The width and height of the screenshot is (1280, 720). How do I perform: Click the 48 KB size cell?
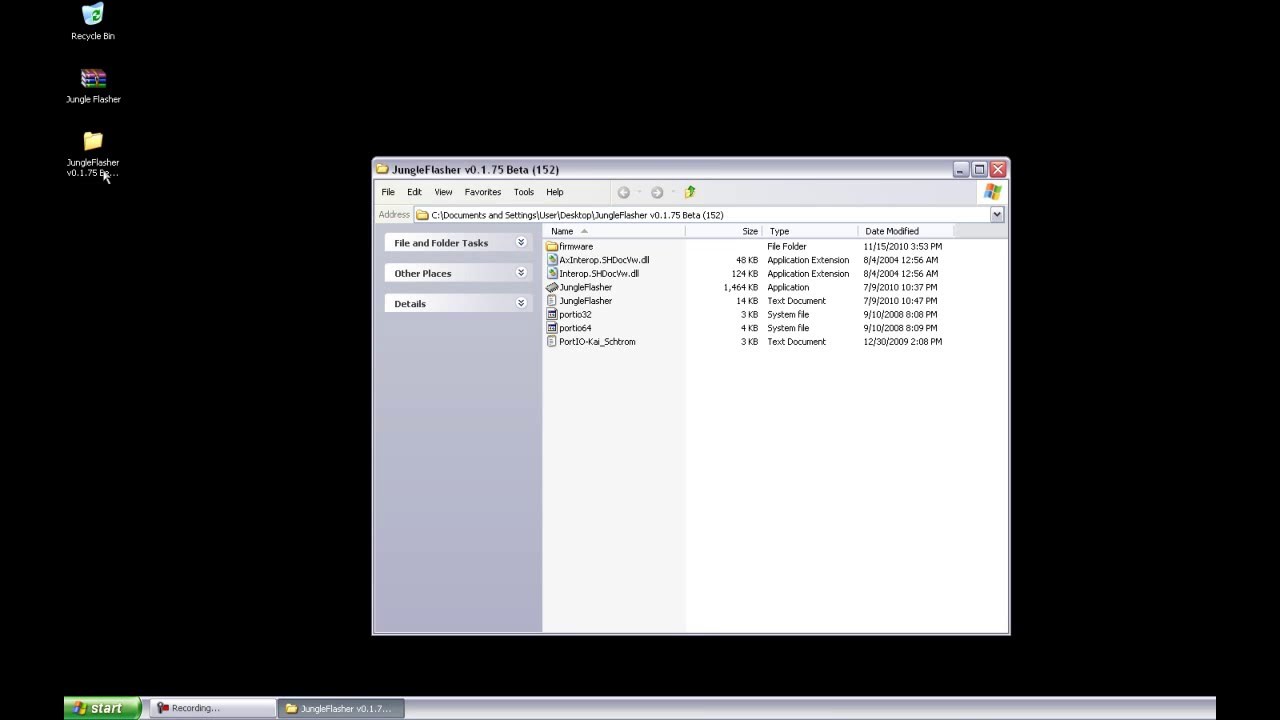(x=747, y=260)
